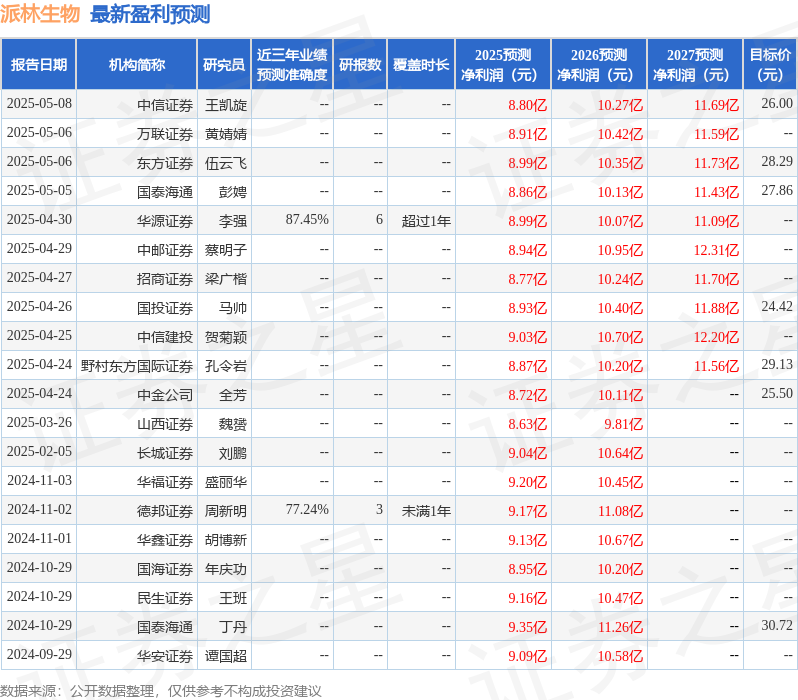Click researcher 年庆功
Image resolution: width=798 pixels, height=700 pixels.
225,570
